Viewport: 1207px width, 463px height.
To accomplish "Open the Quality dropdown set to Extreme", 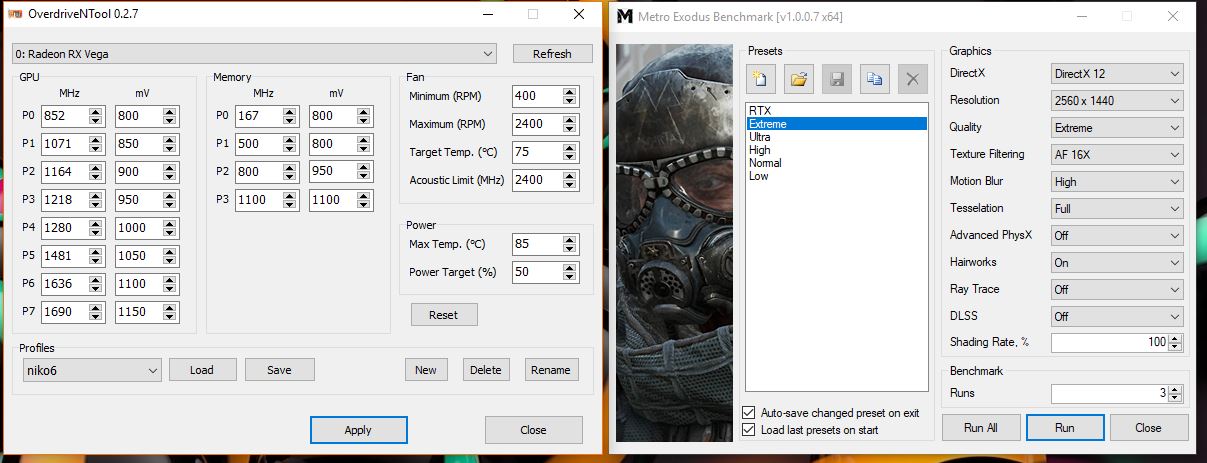I will pyautogui.click(x=1117, y=128).
